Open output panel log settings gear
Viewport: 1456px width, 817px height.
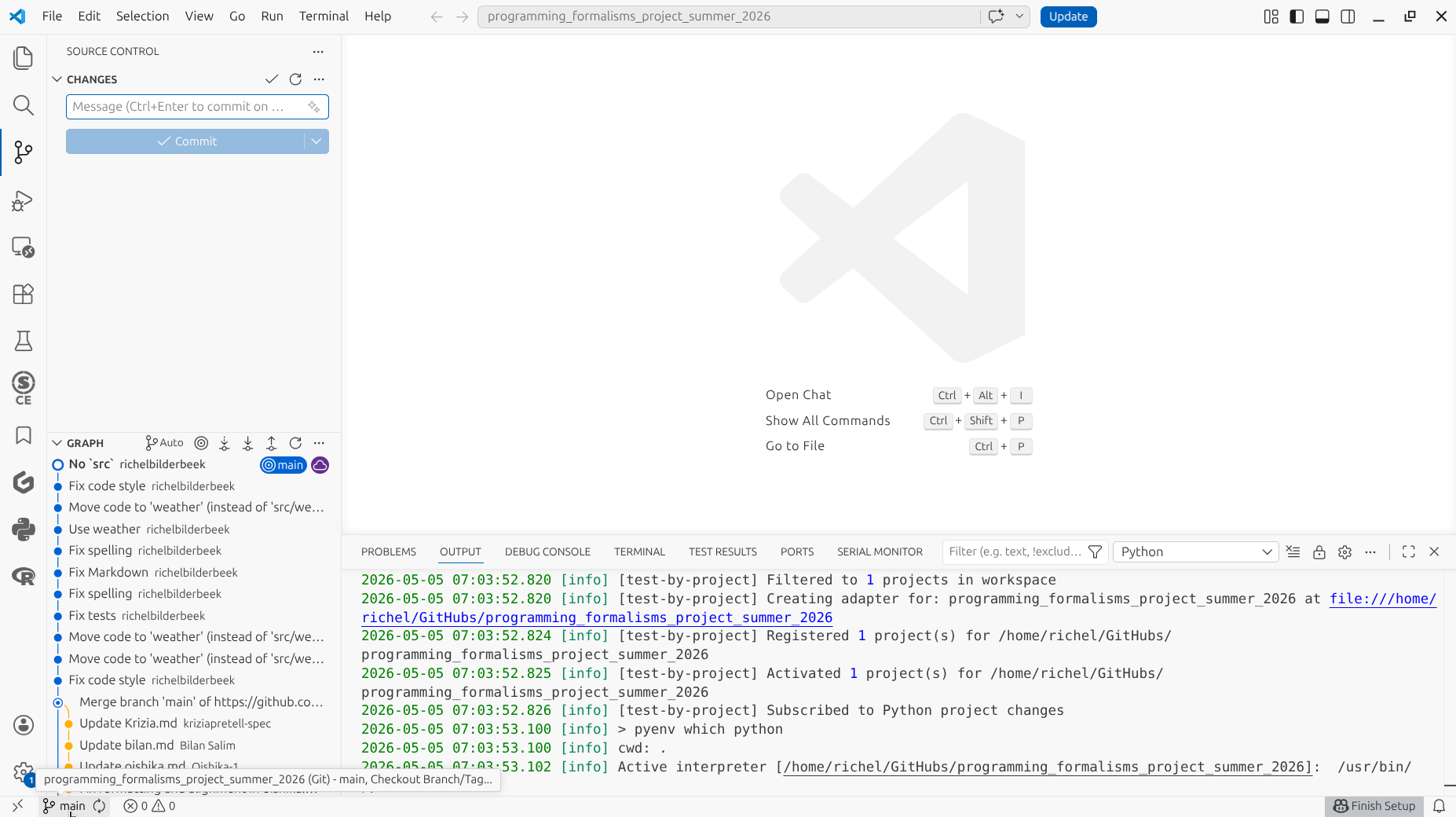pyautogui.click(x=1344, y=551)
